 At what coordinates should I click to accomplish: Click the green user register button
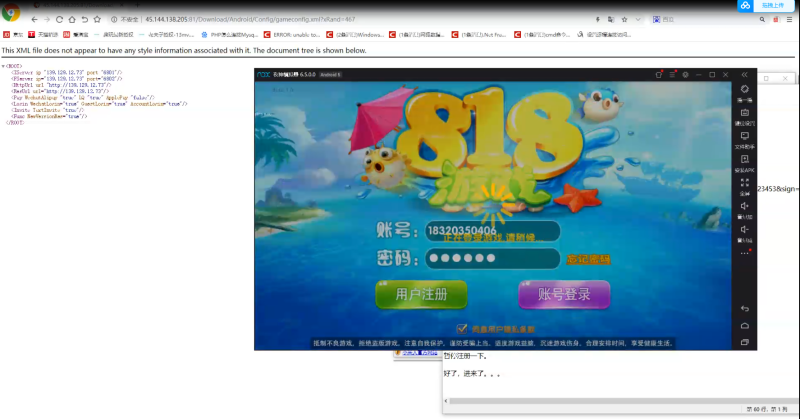click(421, 294)
